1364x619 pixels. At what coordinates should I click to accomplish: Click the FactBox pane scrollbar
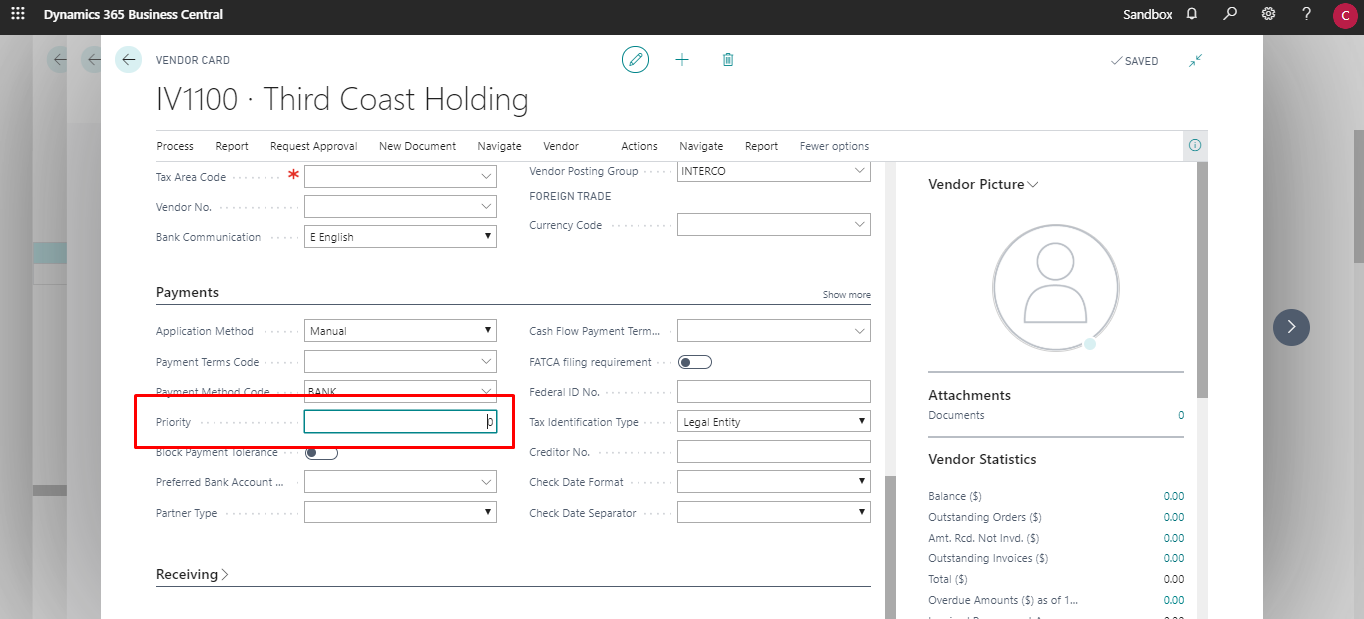(1203, 280)
